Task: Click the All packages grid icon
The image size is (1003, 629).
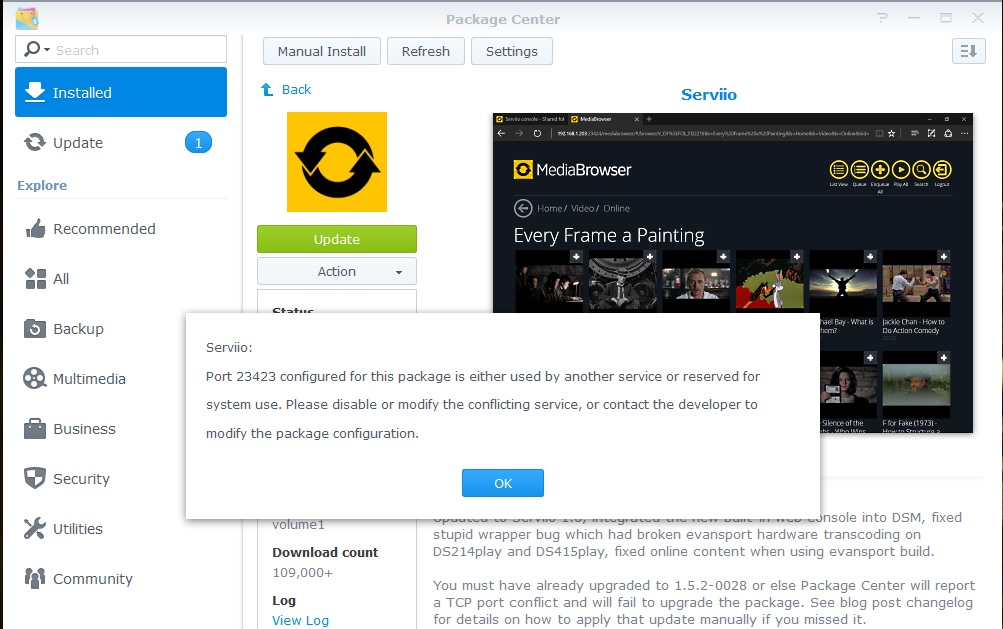Action: pyautogui.click(x=35, y=278)
